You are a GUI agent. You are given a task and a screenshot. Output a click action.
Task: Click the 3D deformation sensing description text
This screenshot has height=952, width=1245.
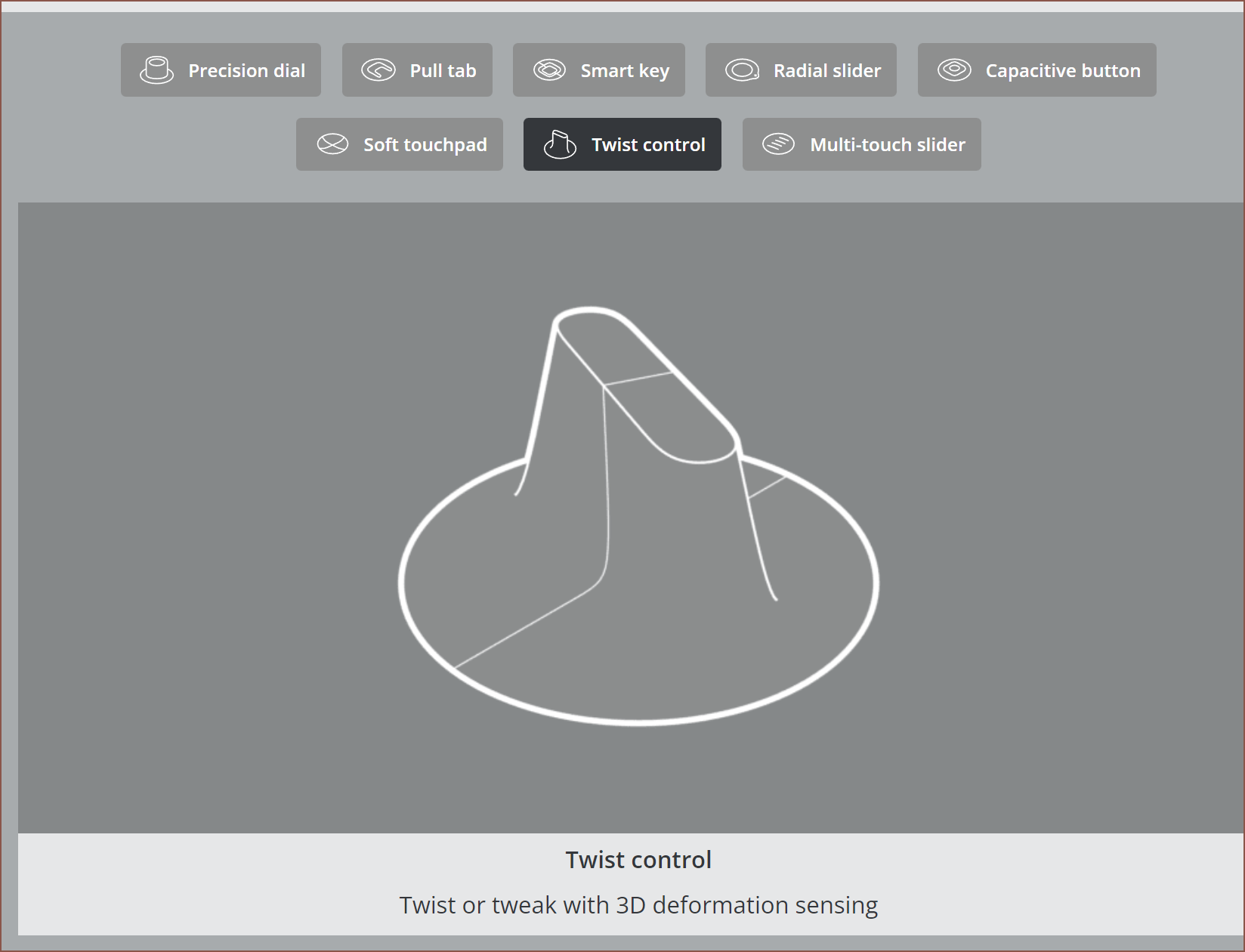tap(638, 905)
